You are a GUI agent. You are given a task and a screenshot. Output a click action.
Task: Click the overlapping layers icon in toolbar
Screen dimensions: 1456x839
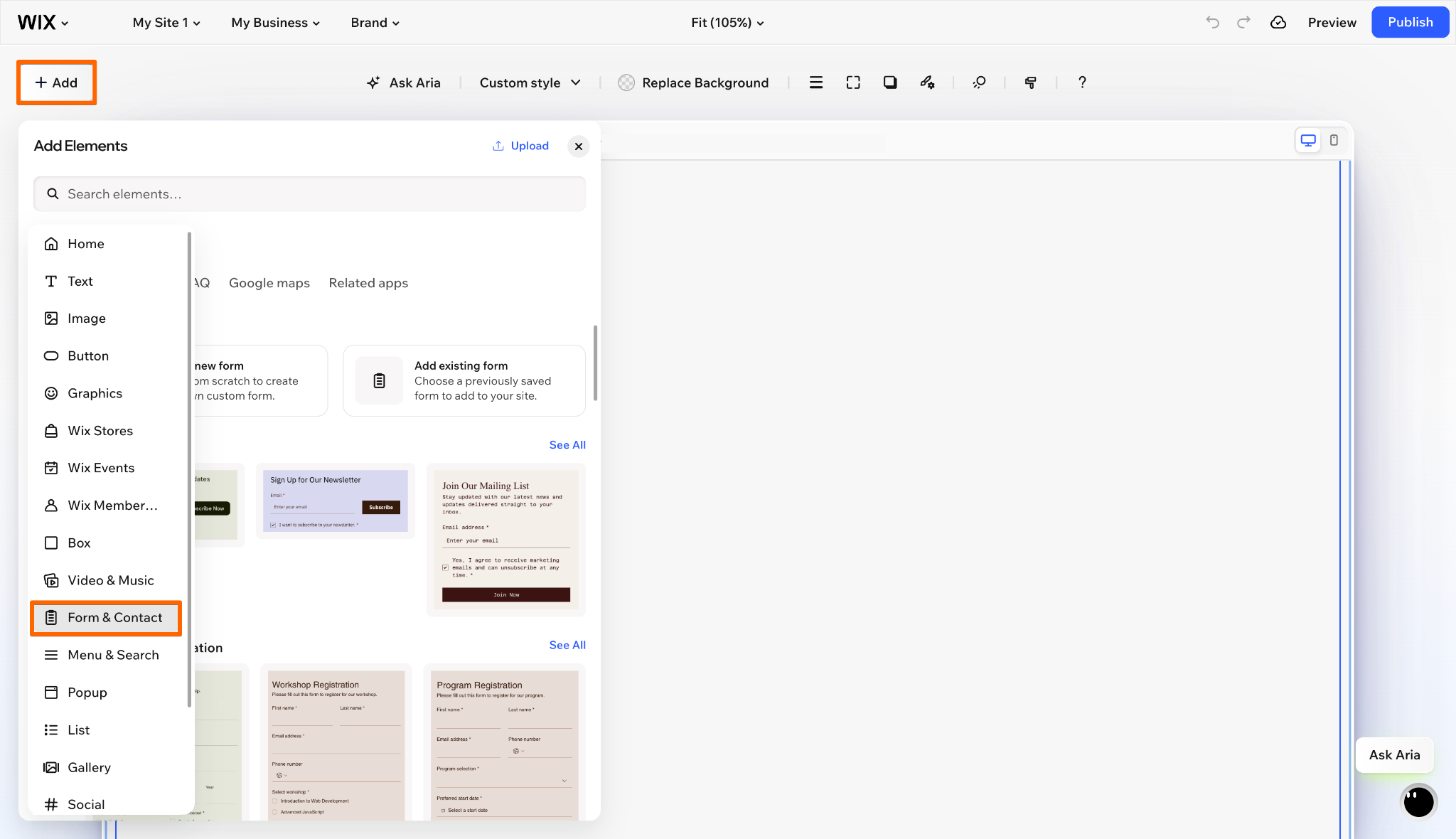tap(890, 82)
